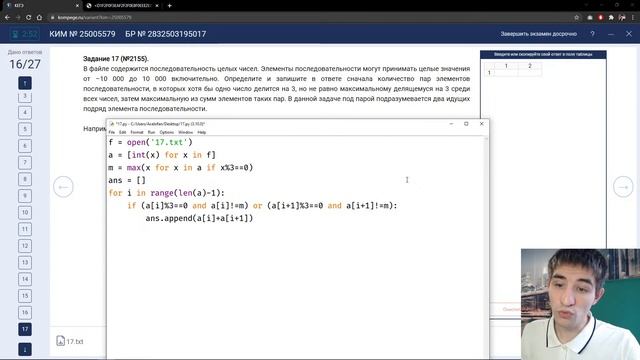The height and width of the screenshot is (360, 640).
Task: Minimize the IDLE editor window
Action: coord(451,124)
